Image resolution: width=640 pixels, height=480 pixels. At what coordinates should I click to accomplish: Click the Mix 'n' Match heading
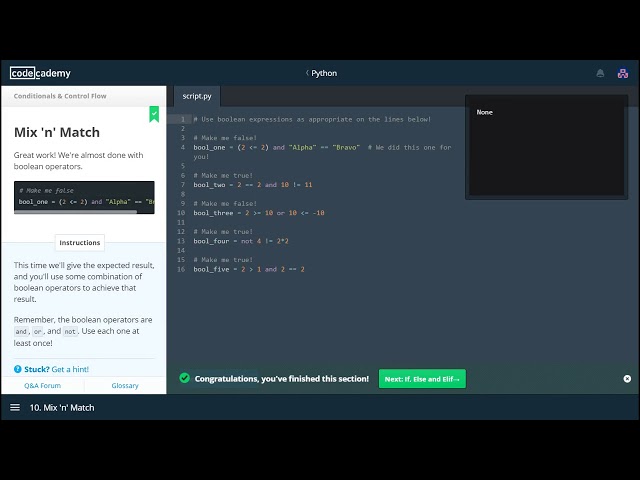click(57, 132)
